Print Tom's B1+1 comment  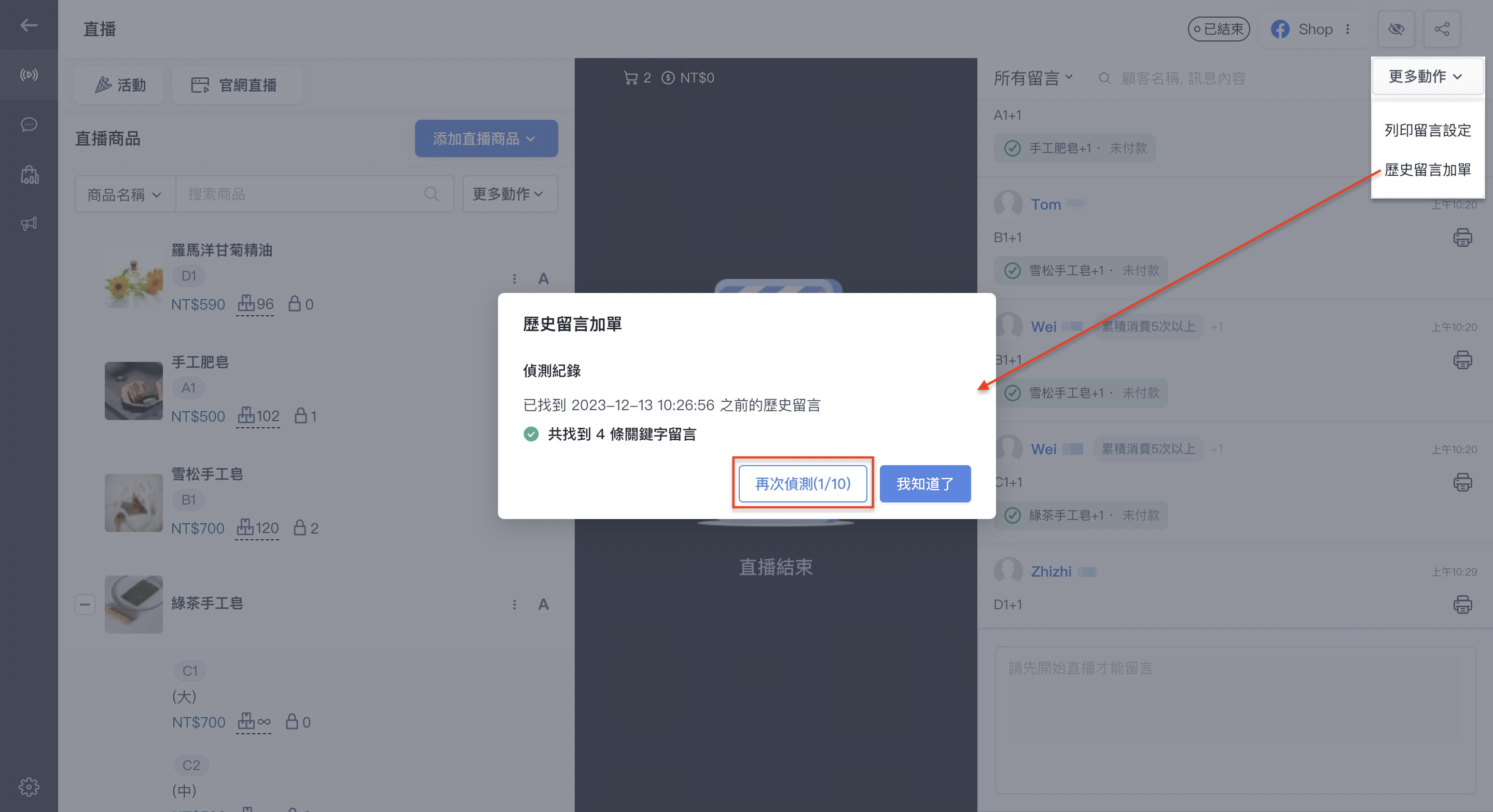tap(1462, 237)
